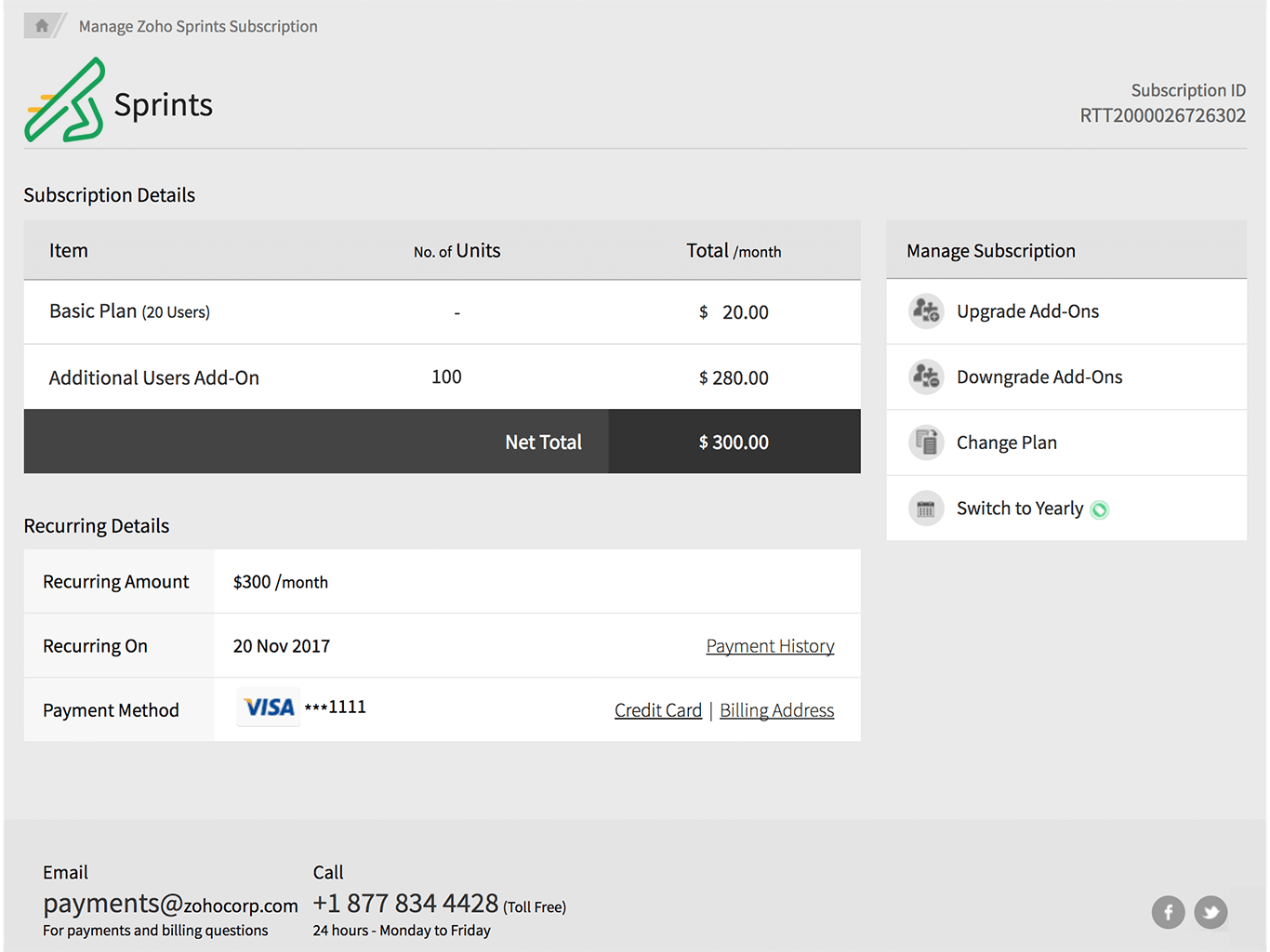
Task: Click the ***1111 card number
Action: (335, 707)
